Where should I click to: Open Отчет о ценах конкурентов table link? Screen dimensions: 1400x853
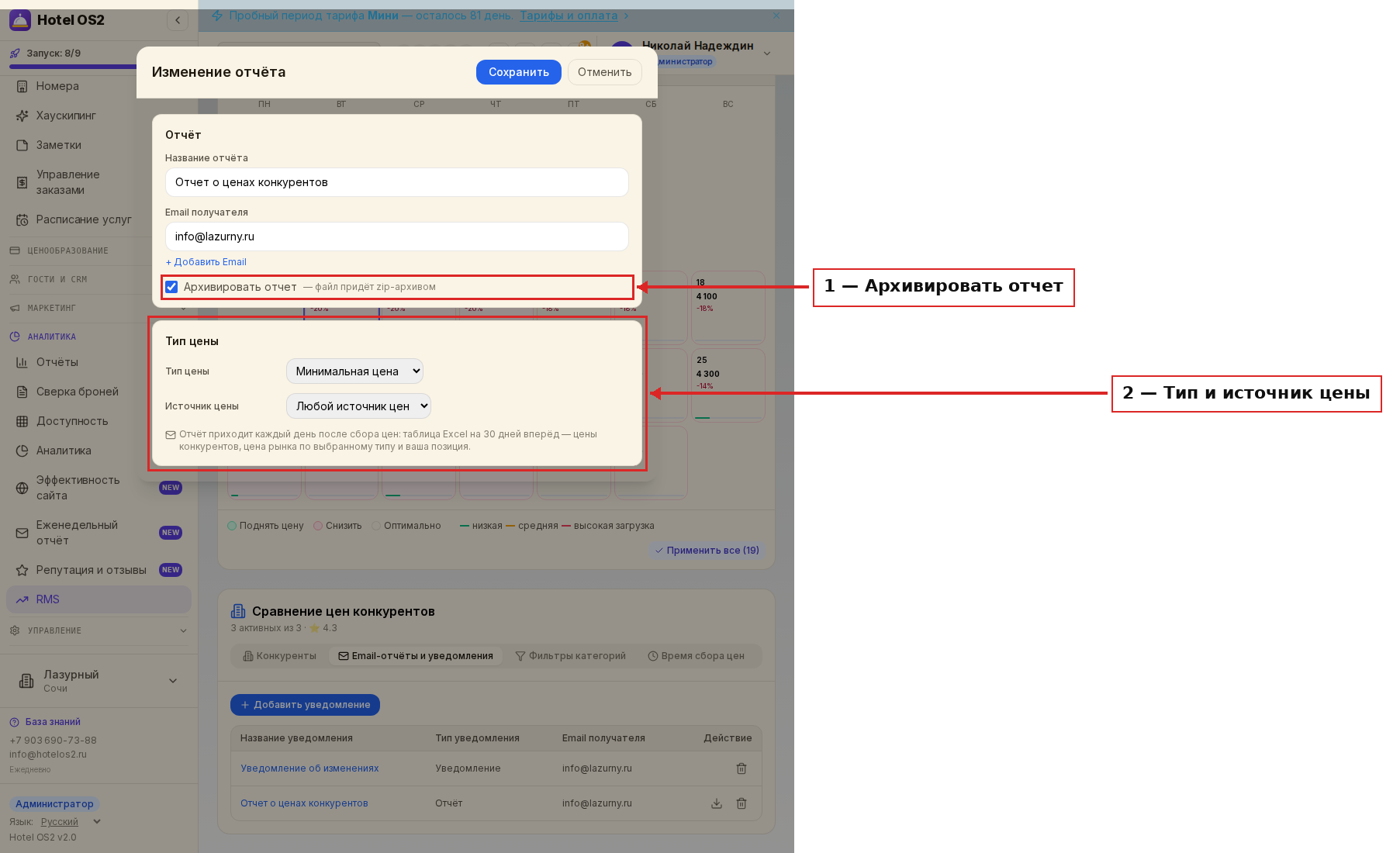click(x=304, y=803)
